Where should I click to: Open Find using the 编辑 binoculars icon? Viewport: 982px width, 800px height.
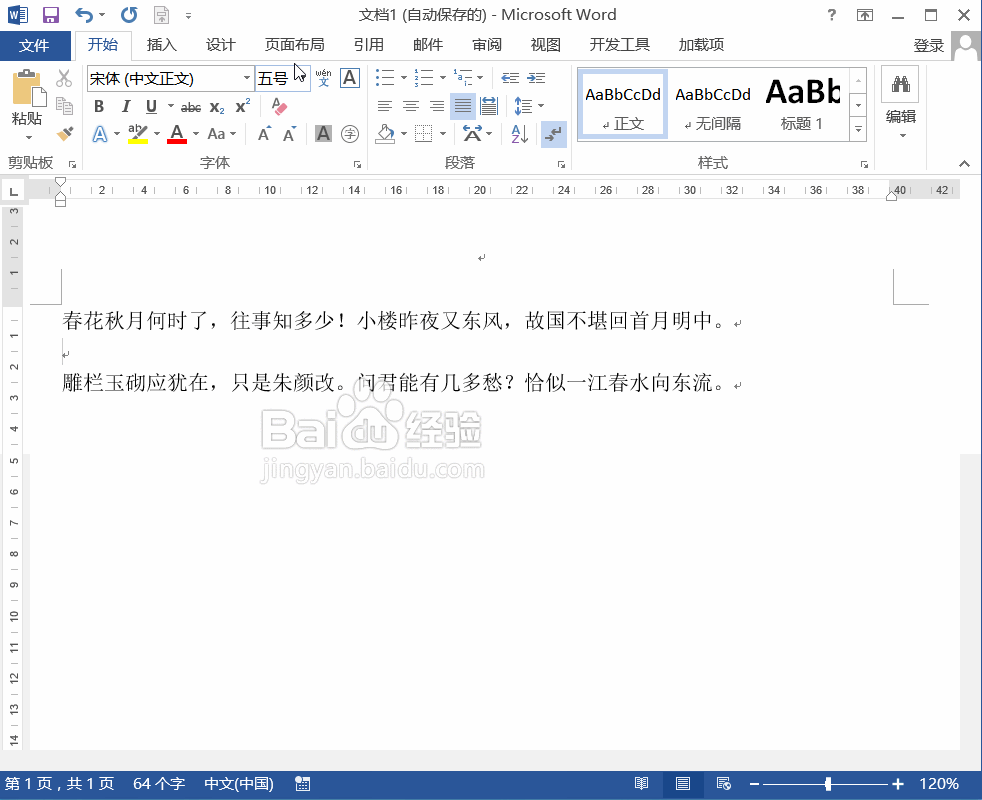point(899,84)
